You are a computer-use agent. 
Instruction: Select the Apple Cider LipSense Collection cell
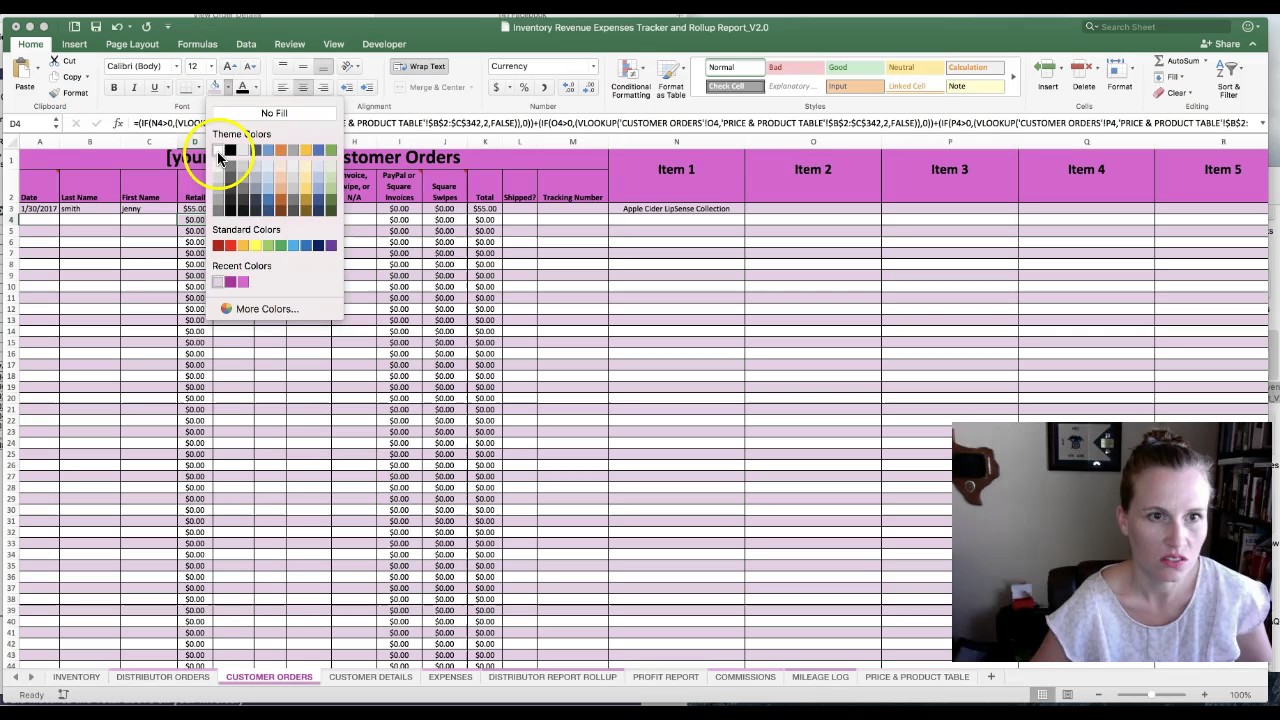[x=676, y=209]
